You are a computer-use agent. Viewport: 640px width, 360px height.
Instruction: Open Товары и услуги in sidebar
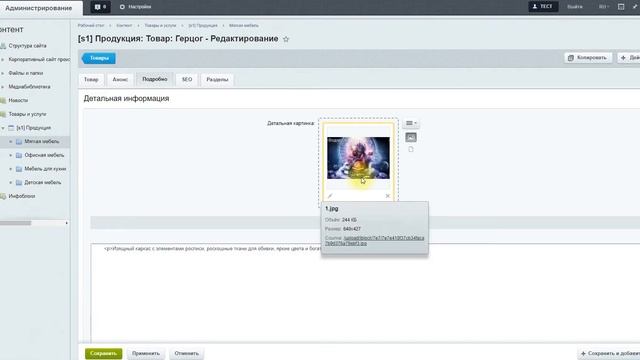pyautogui.click(x=27, y=114)
